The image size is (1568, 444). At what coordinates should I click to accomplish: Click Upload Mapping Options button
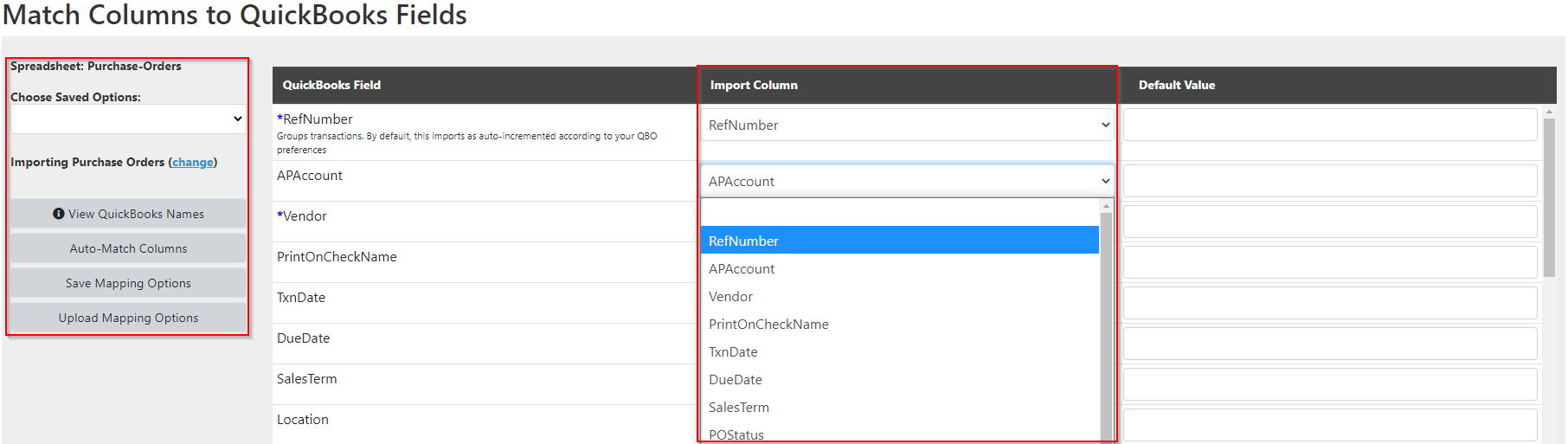coord(128,318)
